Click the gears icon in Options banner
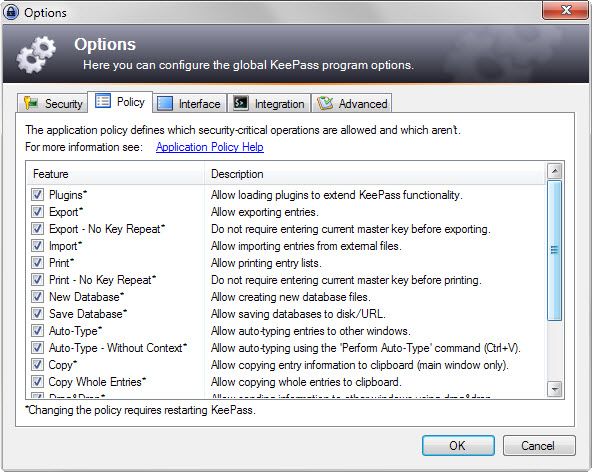Viewport: 592px width, 472px height. (x=36, y=55)
